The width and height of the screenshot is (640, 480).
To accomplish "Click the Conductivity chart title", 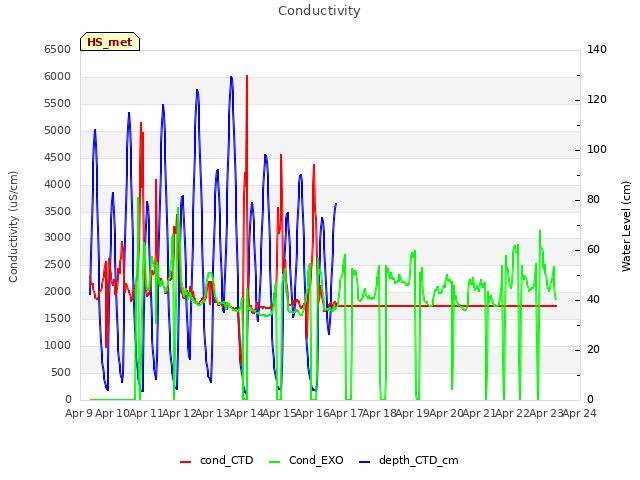I will click(x=319, y=10).
